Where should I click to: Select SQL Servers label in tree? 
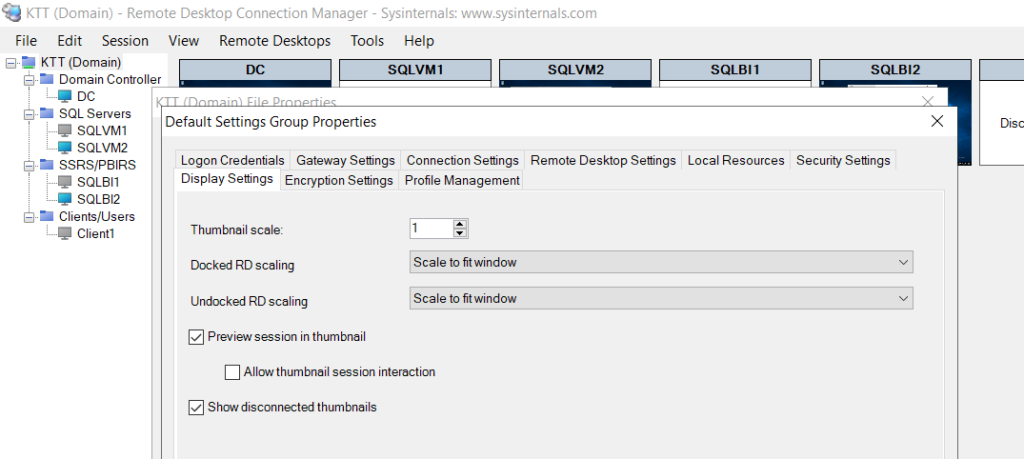tap(95, 114)
